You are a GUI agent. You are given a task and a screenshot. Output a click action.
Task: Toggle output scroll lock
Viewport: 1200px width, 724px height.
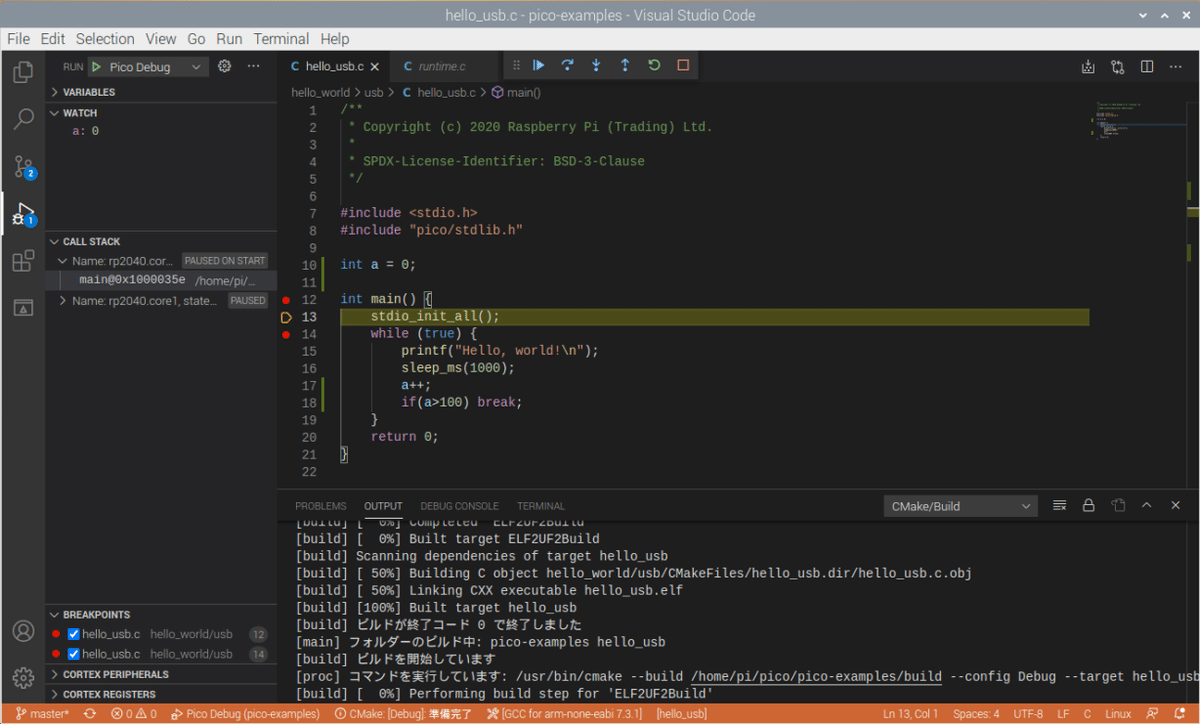coord(1089,506)
